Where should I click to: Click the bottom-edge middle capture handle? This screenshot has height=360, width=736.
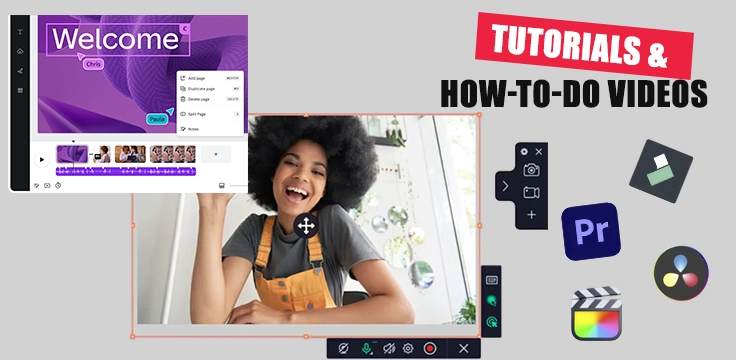click(x=306, y=336)
